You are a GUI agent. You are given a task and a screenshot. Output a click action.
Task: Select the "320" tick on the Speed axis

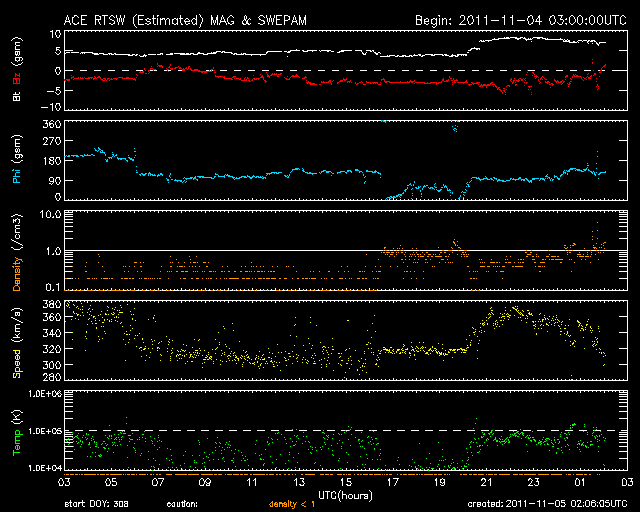[52, 349]
